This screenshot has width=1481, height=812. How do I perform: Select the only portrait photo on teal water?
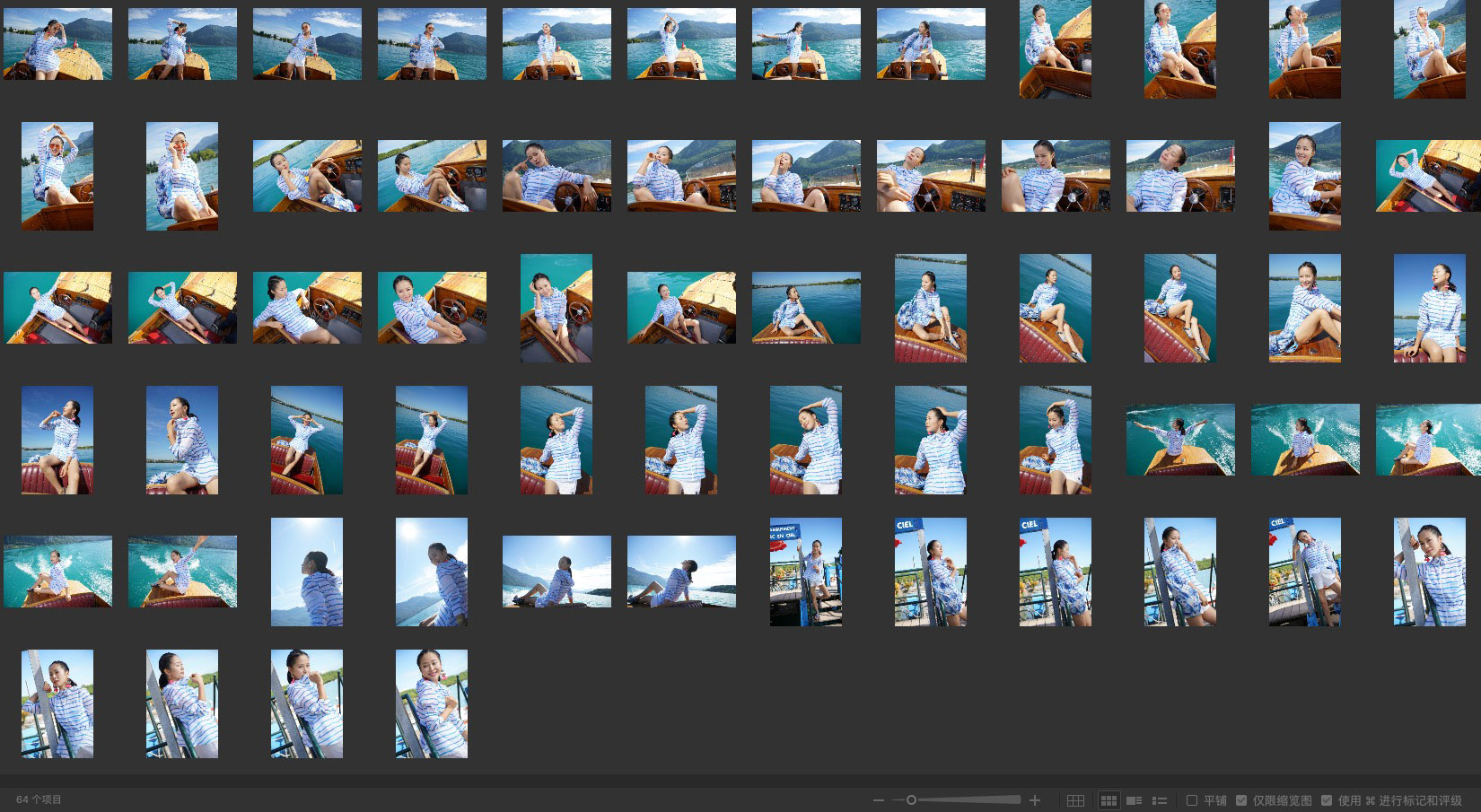point(556,308)
